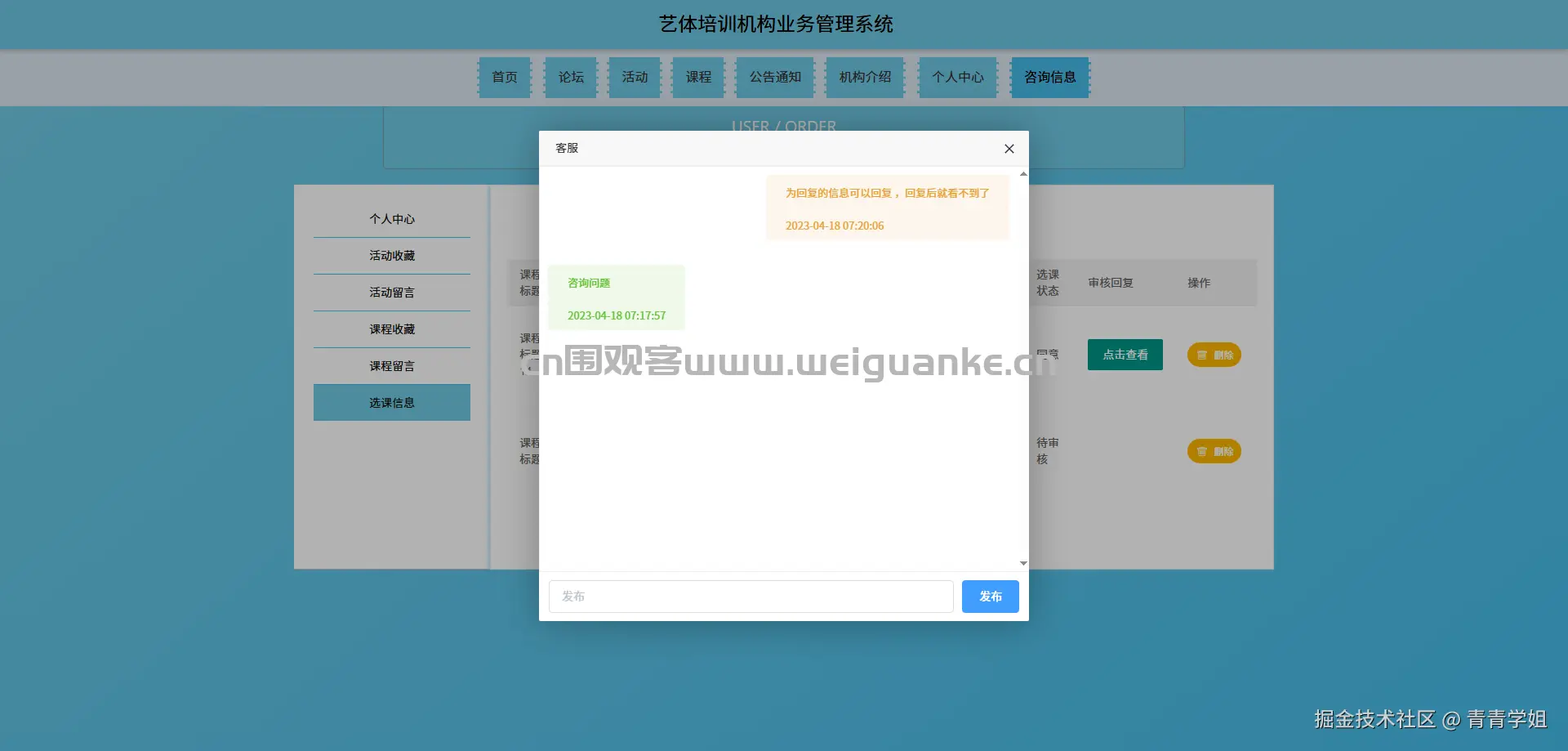Focus the 发布 message input field

[751, 597]
